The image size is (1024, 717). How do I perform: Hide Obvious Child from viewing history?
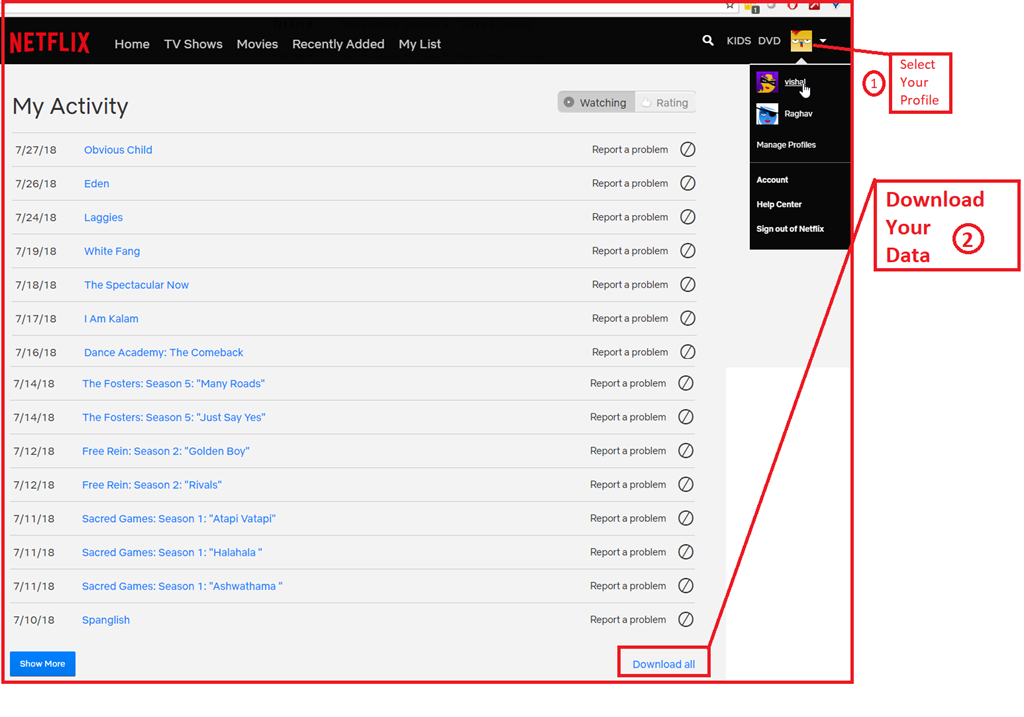[x=688, y=150]
